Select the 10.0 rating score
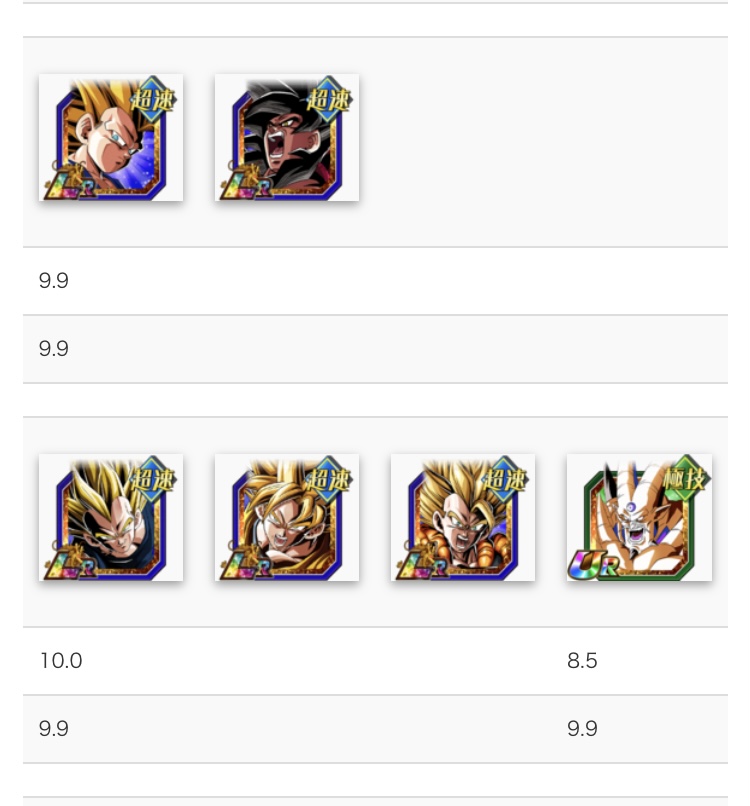 coord(61,661)
